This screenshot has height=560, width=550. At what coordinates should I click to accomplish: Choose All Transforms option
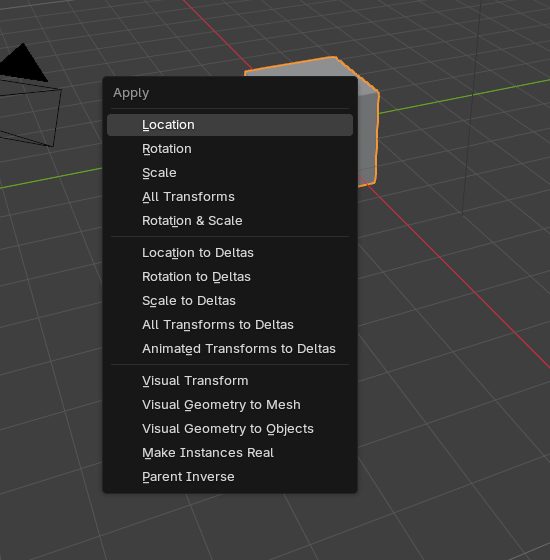pos(230,197)
